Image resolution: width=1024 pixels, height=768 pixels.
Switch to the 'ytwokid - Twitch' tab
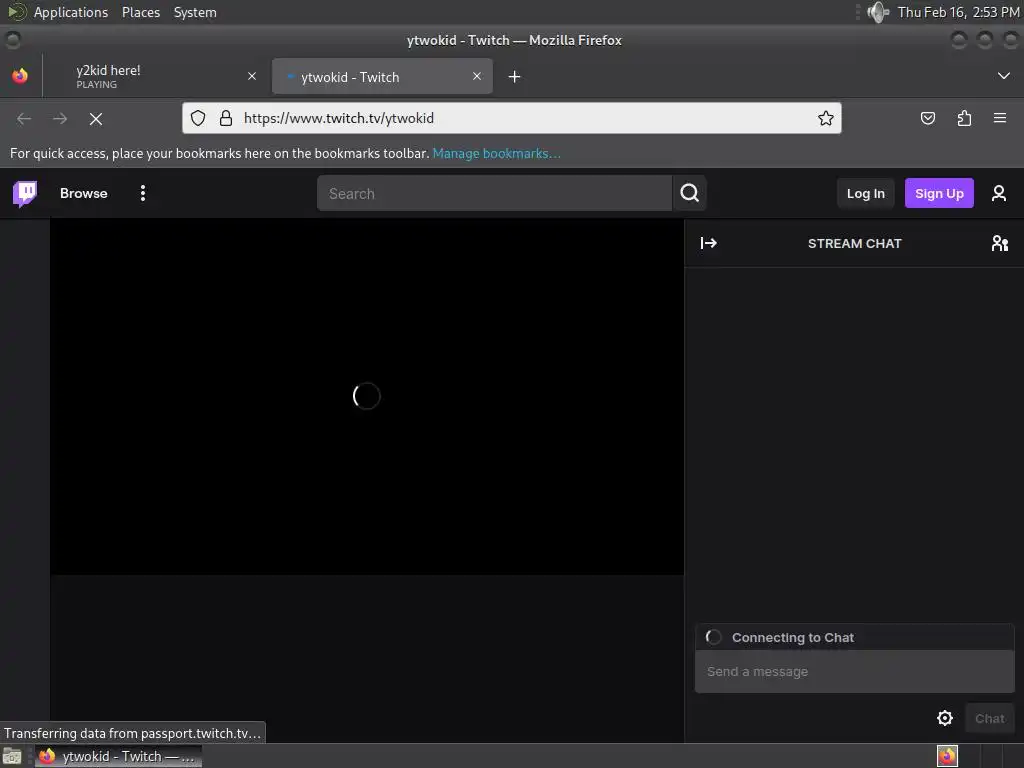coord(382,76)
